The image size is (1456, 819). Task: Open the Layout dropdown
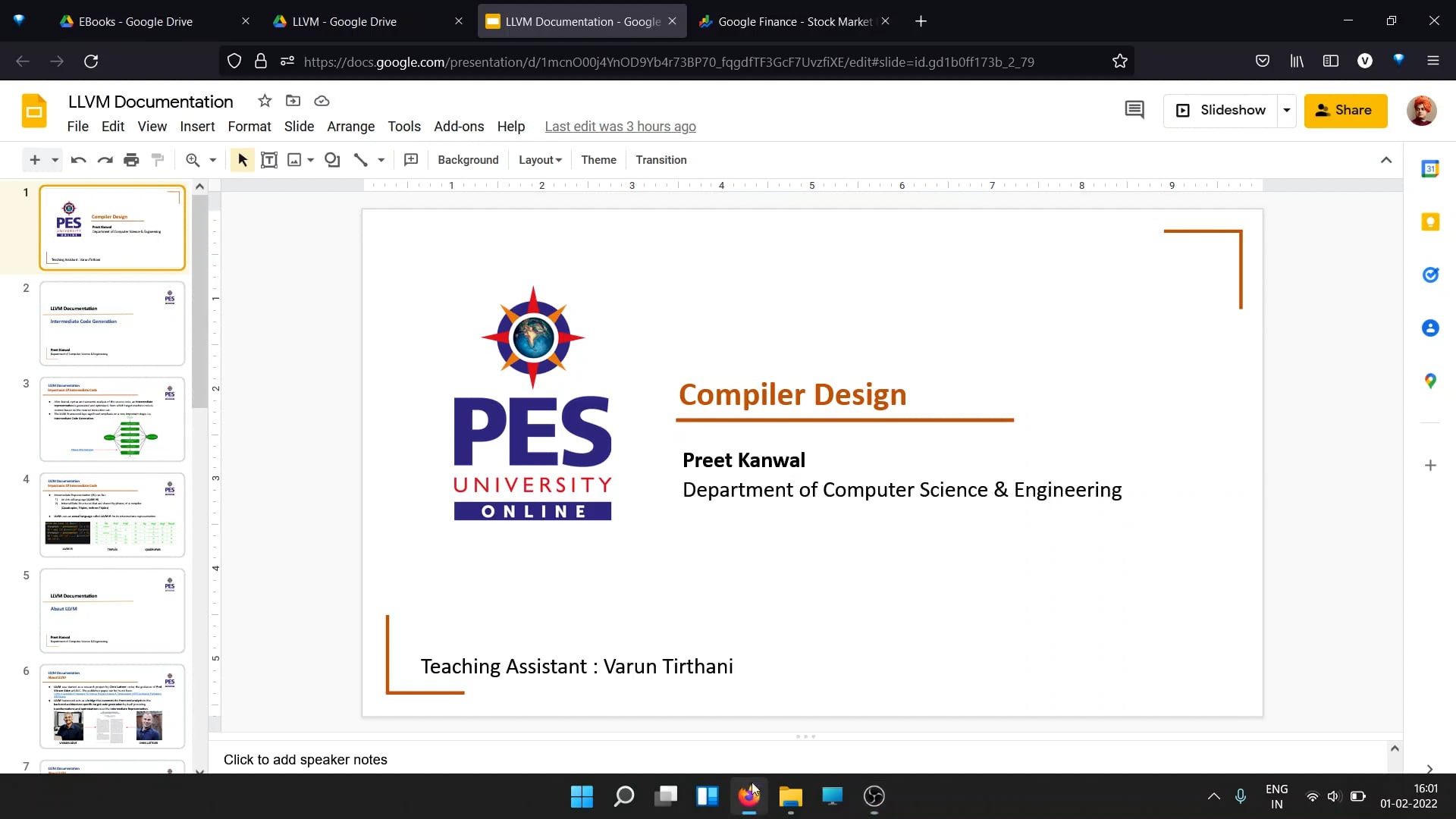click(540, 160)
